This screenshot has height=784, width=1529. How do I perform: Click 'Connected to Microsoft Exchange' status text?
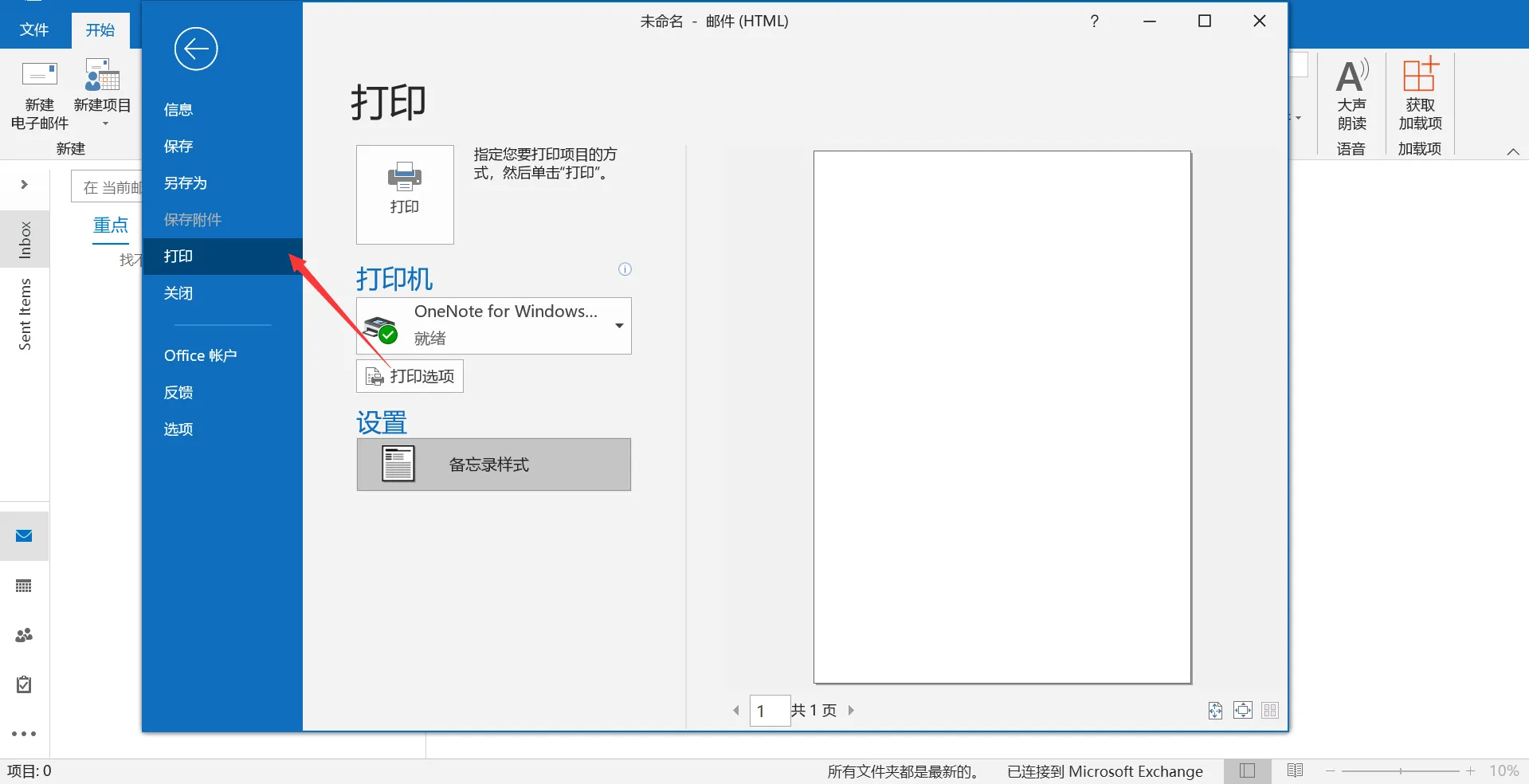click(1105, 771)
